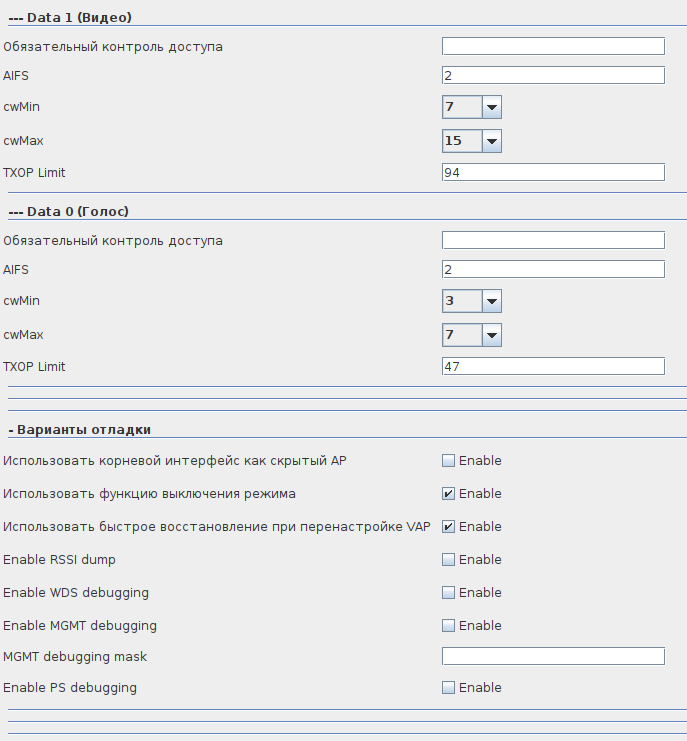Open the Video cwMax dropdown
The height and width of the screenshot is (741, 687).
point(471,141)
